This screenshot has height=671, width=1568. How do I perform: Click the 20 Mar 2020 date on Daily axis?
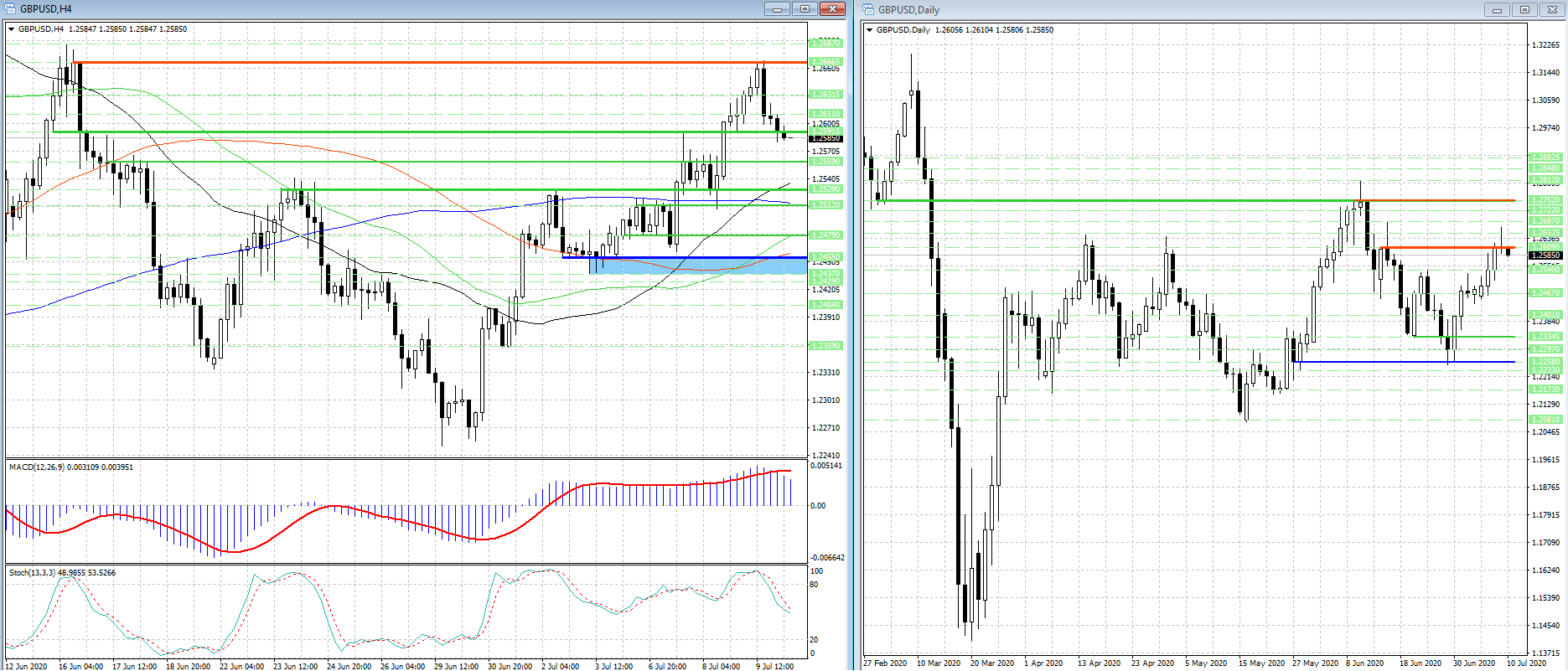[x=992, y=663]
